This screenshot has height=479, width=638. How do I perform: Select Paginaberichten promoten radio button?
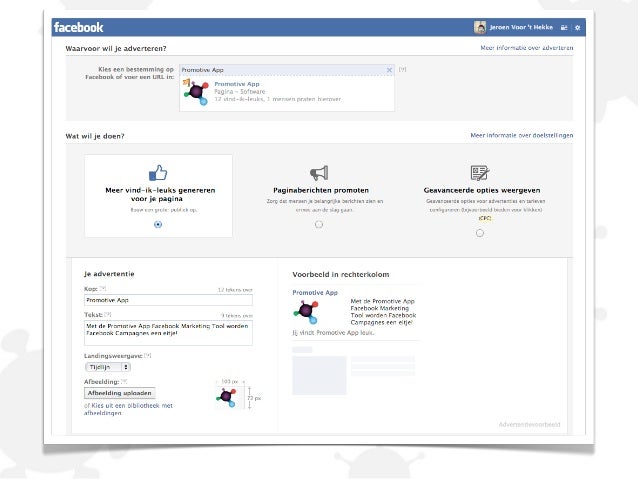pos(319,224)
